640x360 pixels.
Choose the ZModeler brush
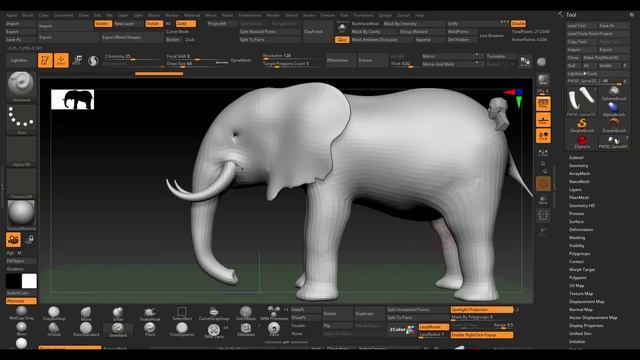pyautogui.click(x=246, y=329)
